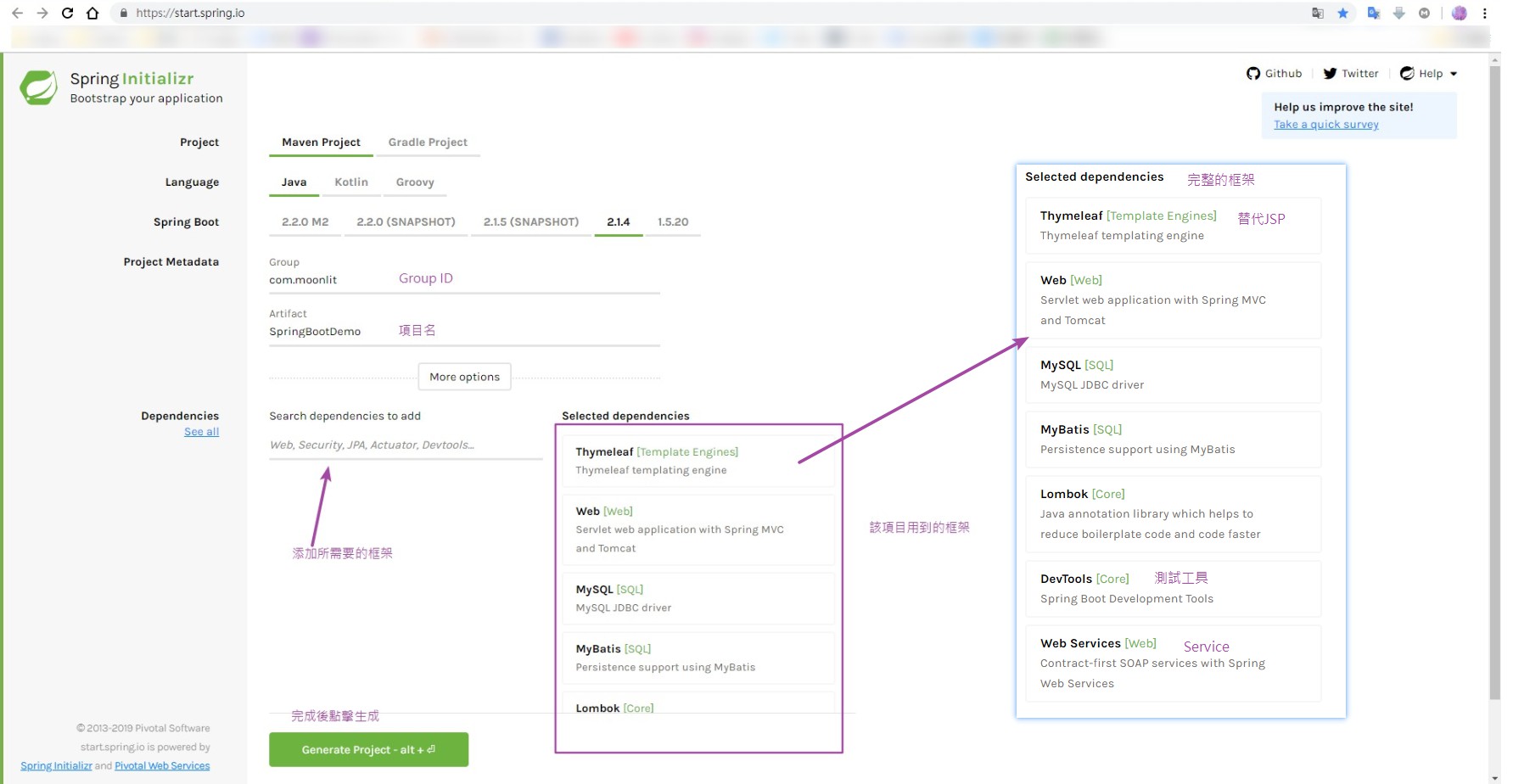Click Web card in enlarged panel
Image resolution: width=1513 pixels, height=784 pixels.
[1174, 300]
